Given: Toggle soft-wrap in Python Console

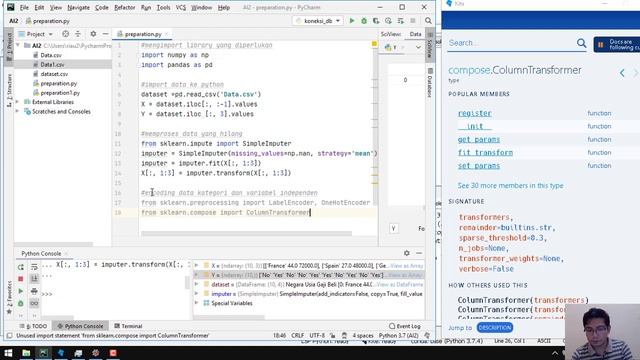Looking at the screenshot, I should 34,267.
